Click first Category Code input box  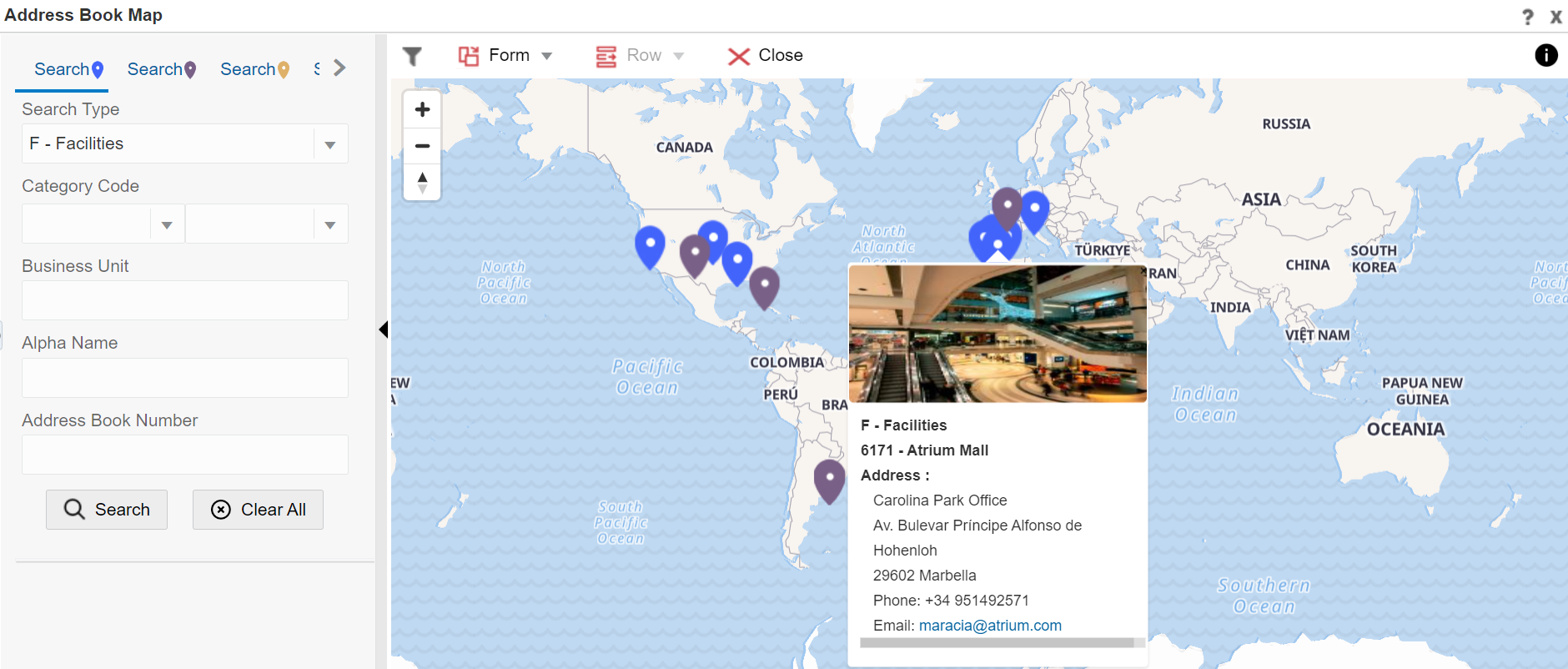87,224
